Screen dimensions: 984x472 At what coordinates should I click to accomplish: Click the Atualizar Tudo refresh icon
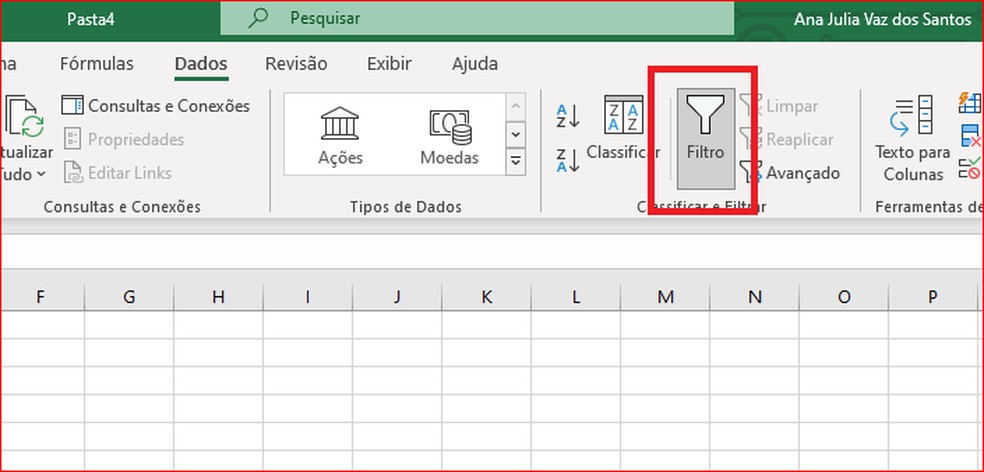[x=24, y=117]
